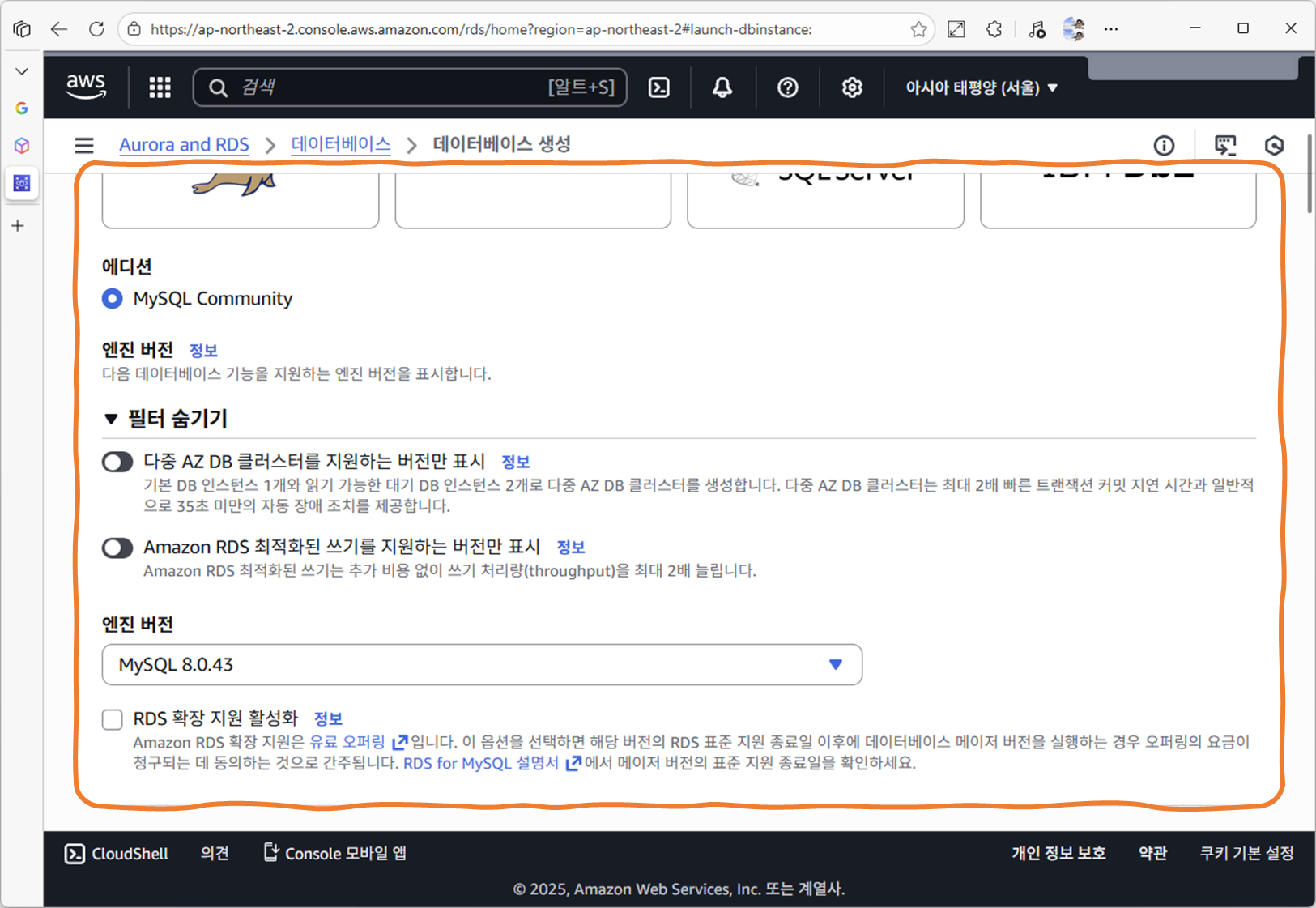This screenshot has height=908, width=1316.
Task: Open the browser extensions puzzle icon
Action: pos(994,29)
